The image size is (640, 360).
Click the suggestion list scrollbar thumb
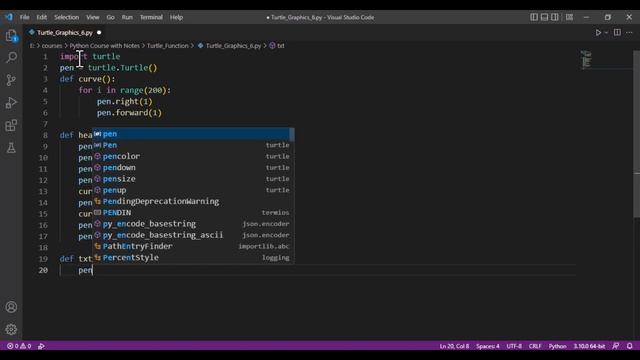[292, 134]
